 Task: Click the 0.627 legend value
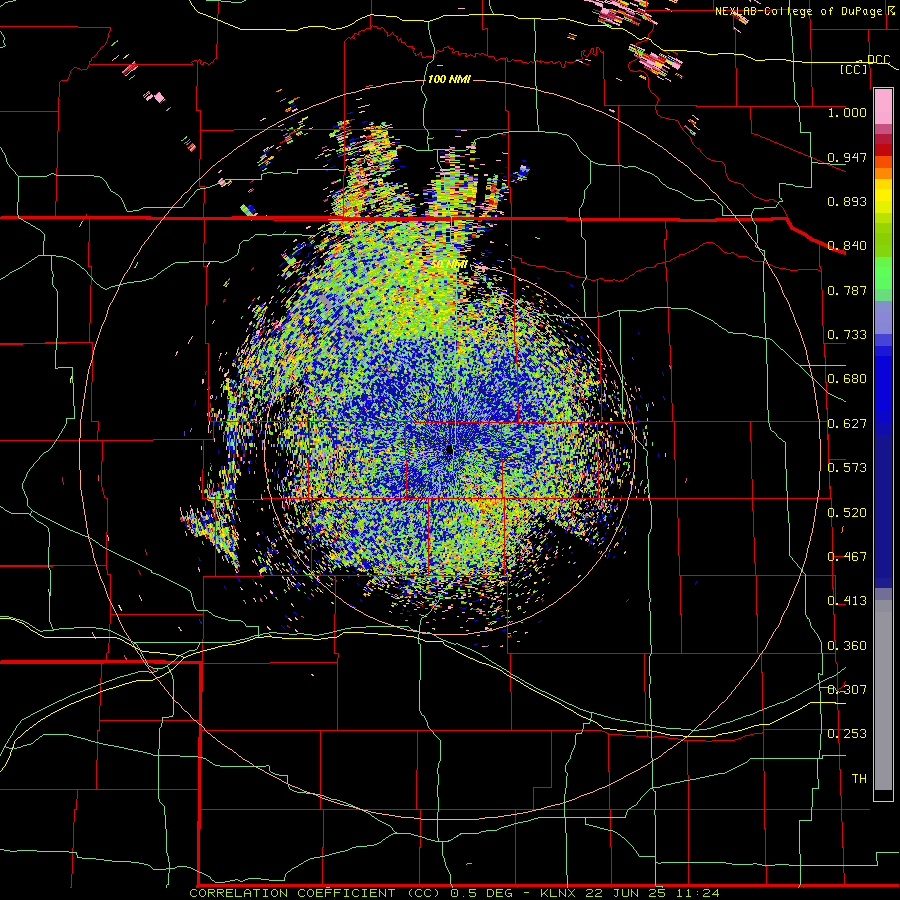point(847,424)
